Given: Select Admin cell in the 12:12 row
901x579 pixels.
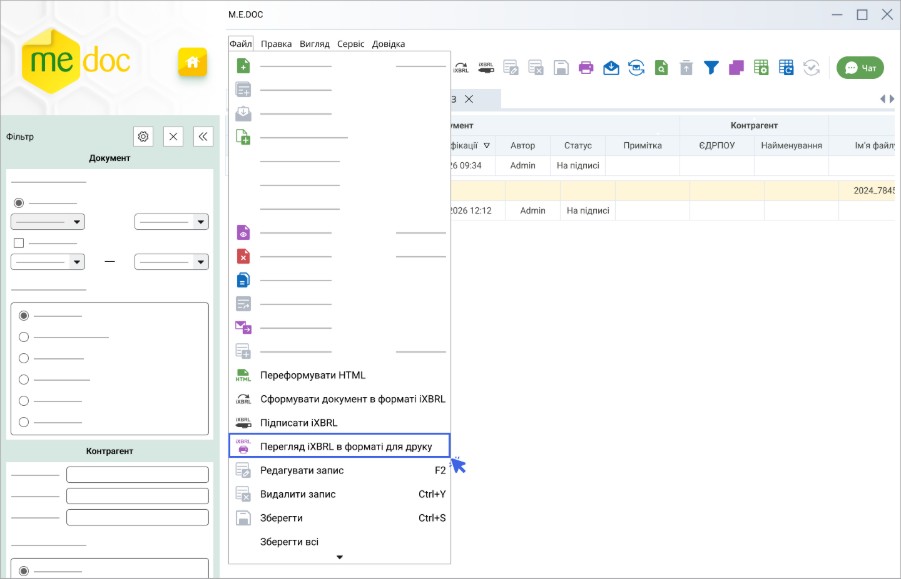Looking at the screenshot, I should (533, 211).
